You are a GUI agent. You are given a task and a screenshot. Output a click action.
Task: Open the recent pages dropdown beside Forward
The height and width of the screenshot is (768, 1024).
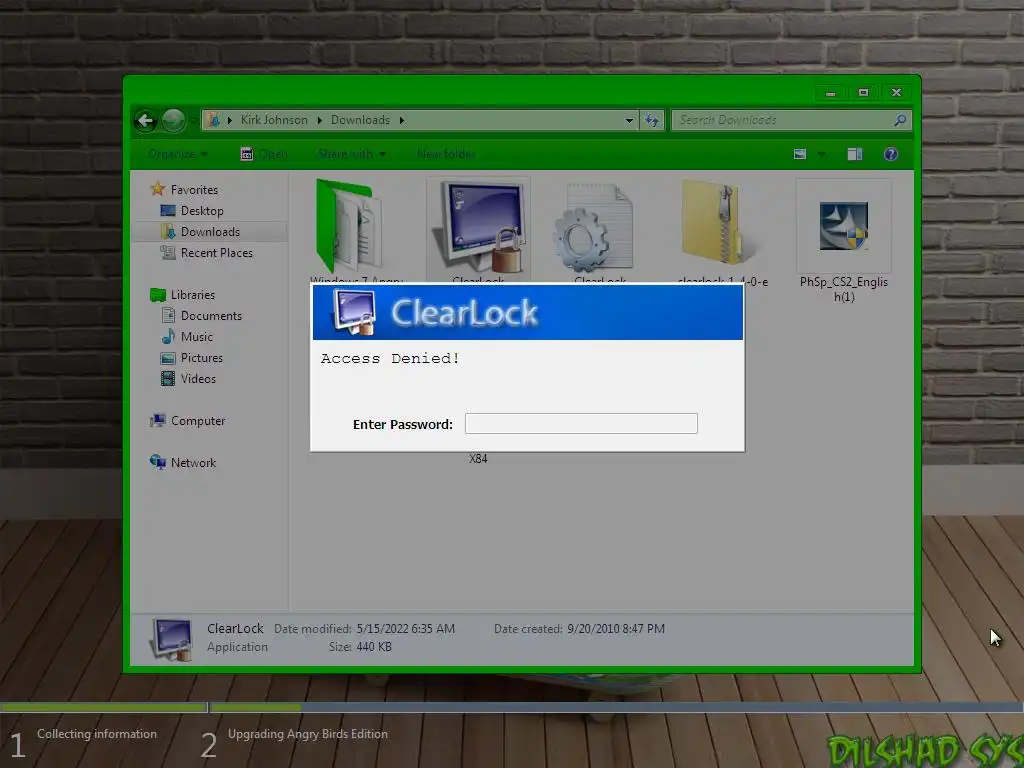[193, 121]
